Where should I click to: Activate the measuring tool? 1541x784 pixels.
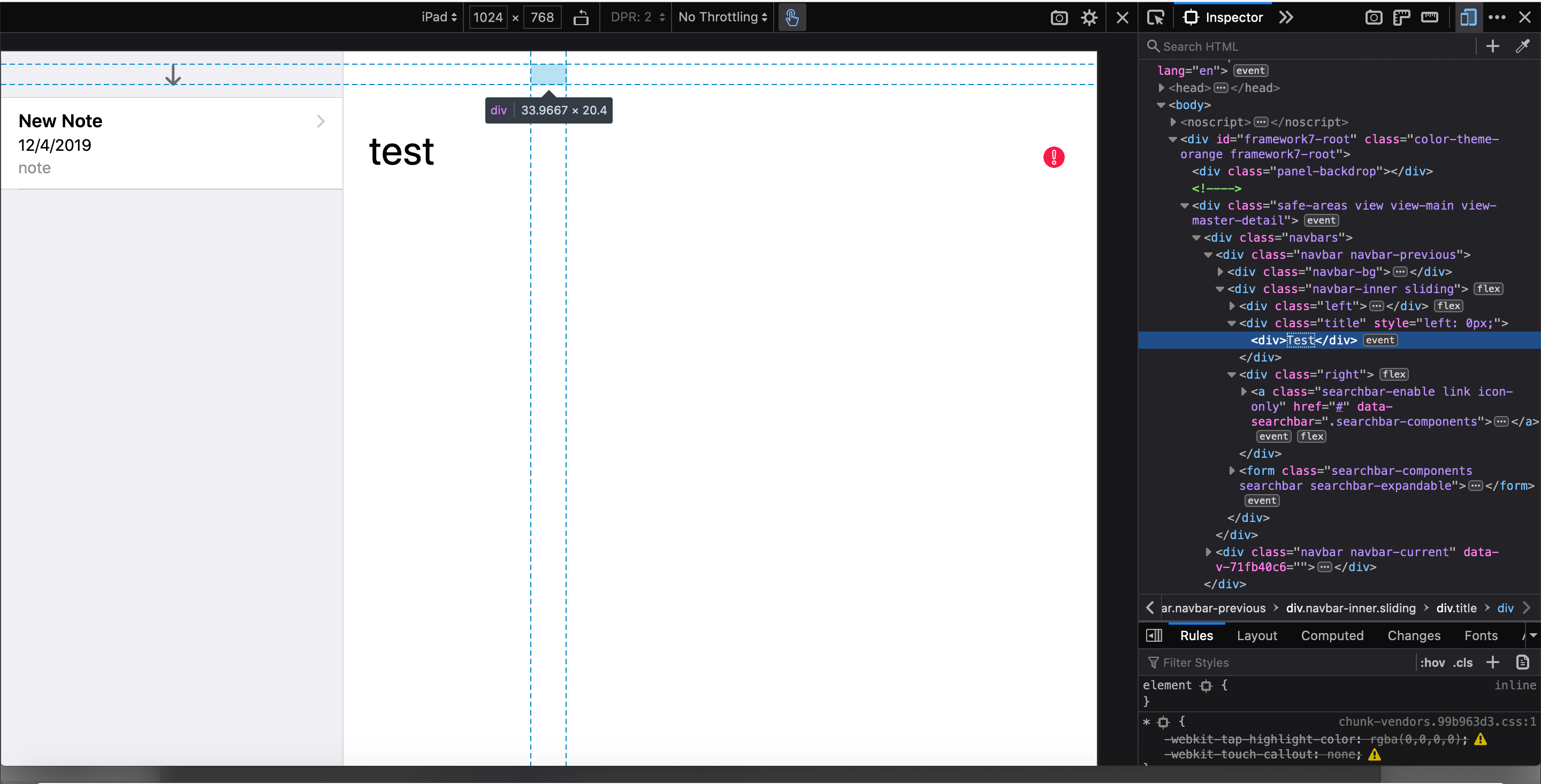click(x=1430, y=17)
